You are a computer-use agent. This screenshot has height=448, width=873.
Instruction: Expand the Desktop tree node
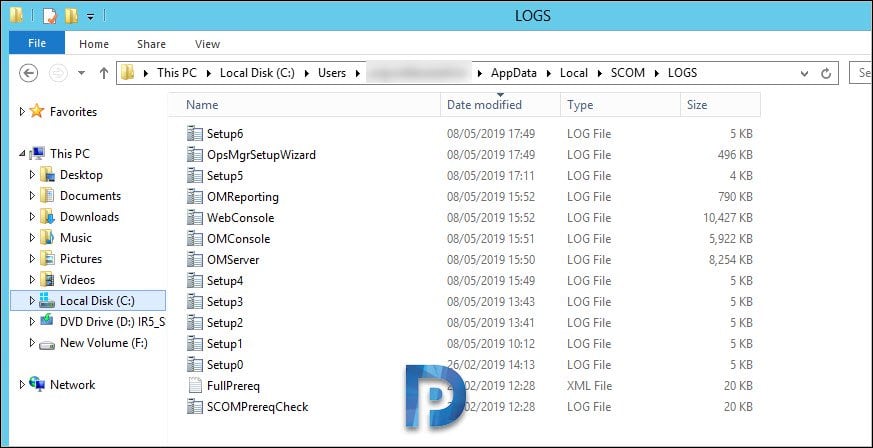(32, 175)
